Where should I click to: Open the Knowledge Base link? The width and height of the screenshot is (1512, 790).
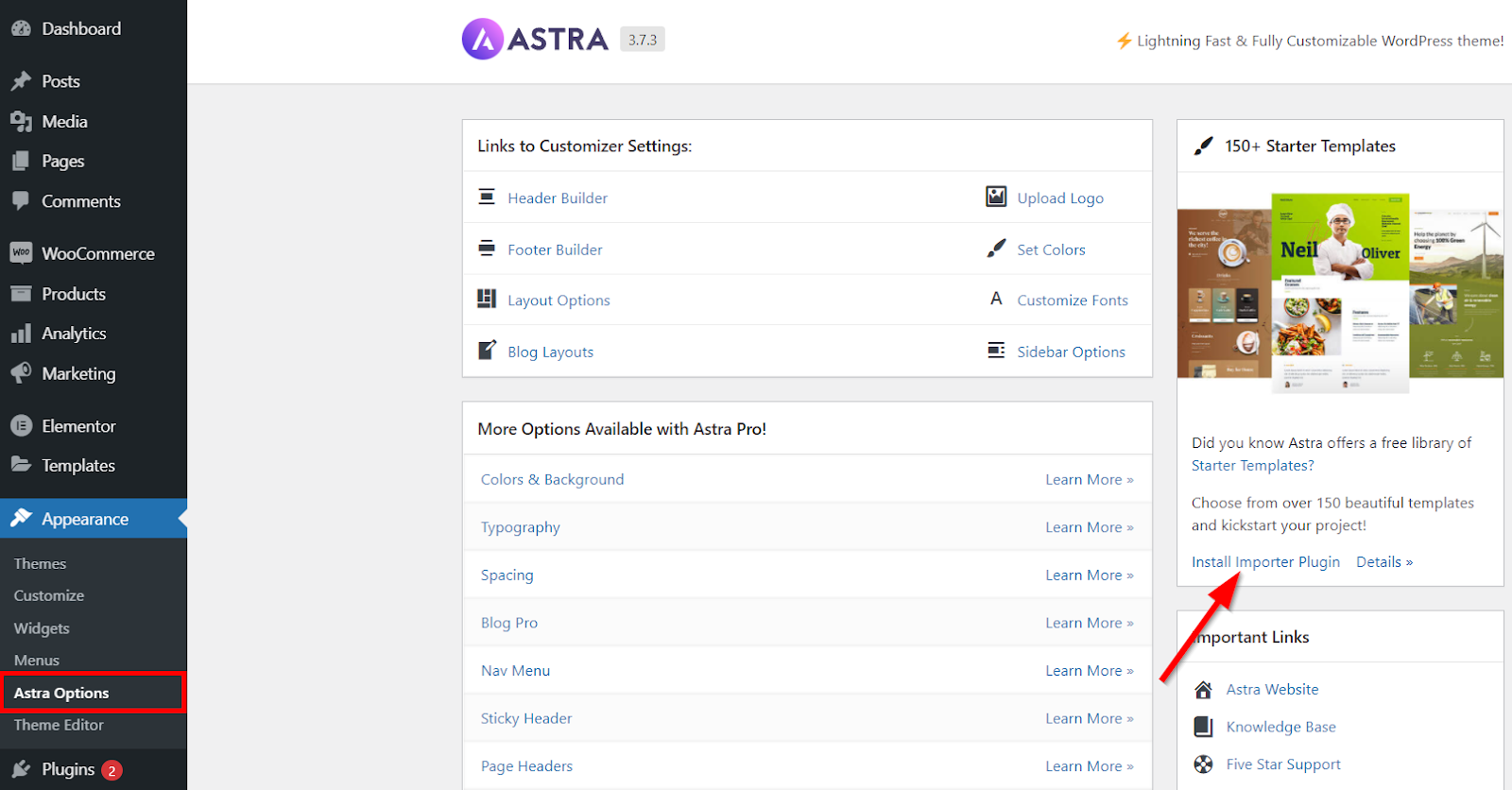1280,727
